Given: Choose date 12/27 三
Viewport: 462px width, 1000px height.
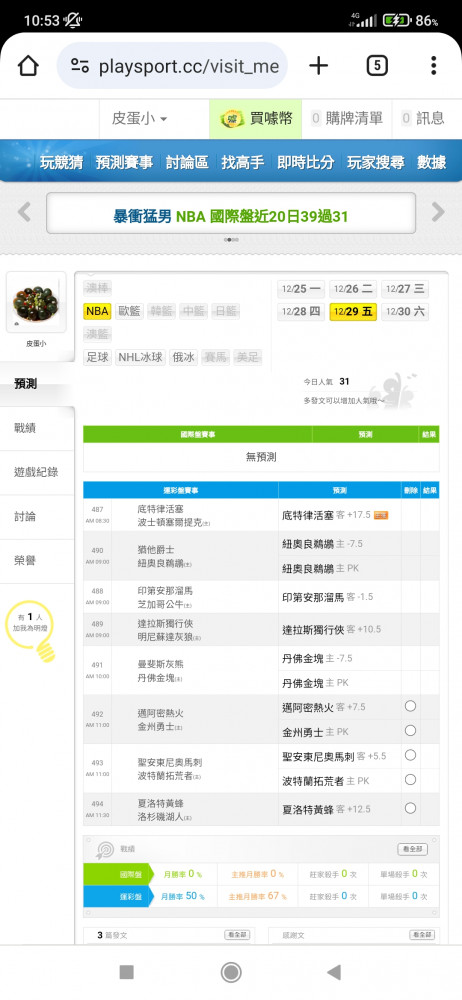Looking at the screenshot, I should [405, 289].
